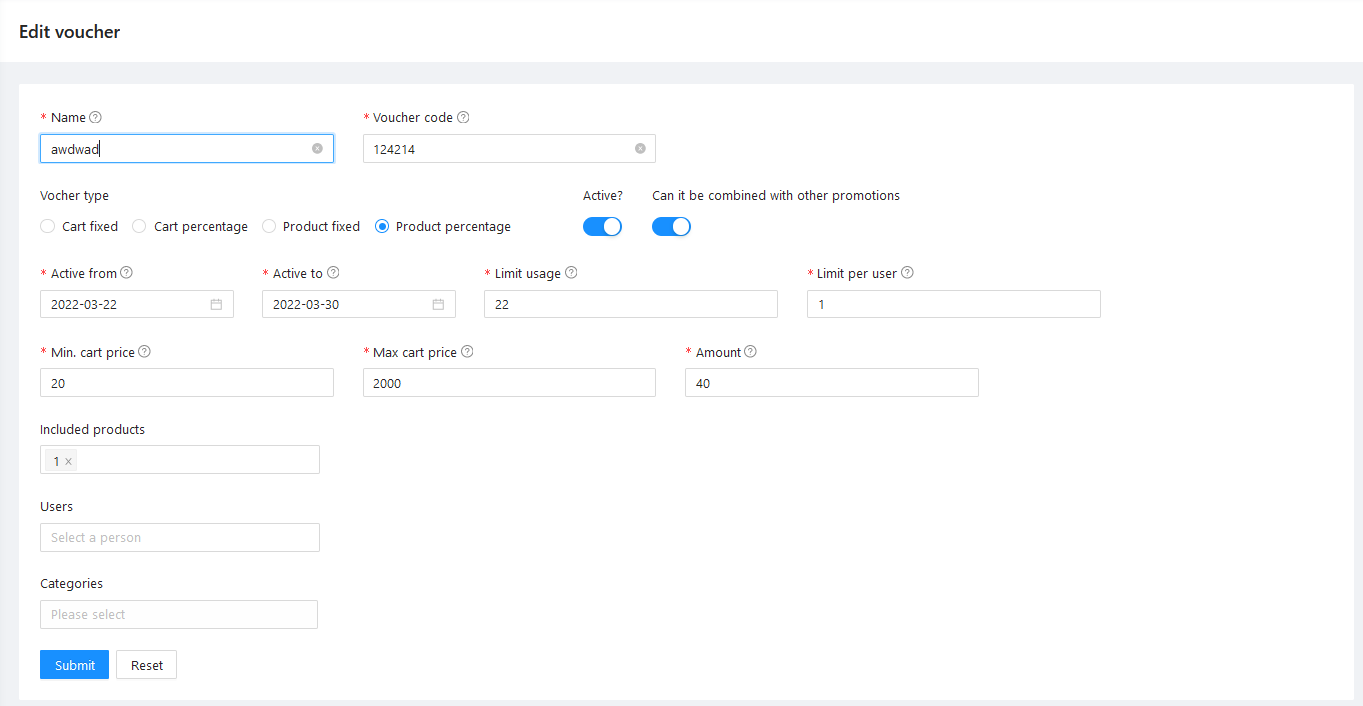Click the help icon beside Max cart price
The width and height of the screenshot is (1363, 706).
[467, 352]
